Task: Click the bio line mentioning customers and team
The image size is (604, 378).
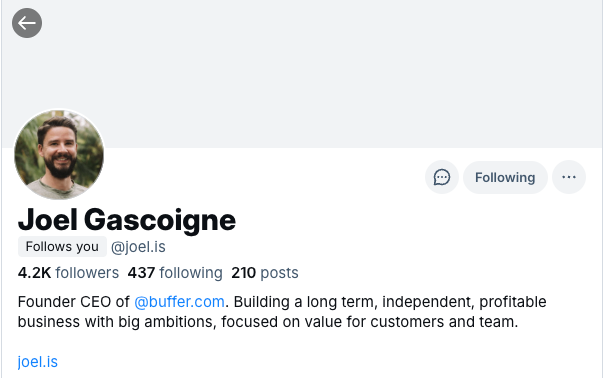Action: tap(268, 322)
